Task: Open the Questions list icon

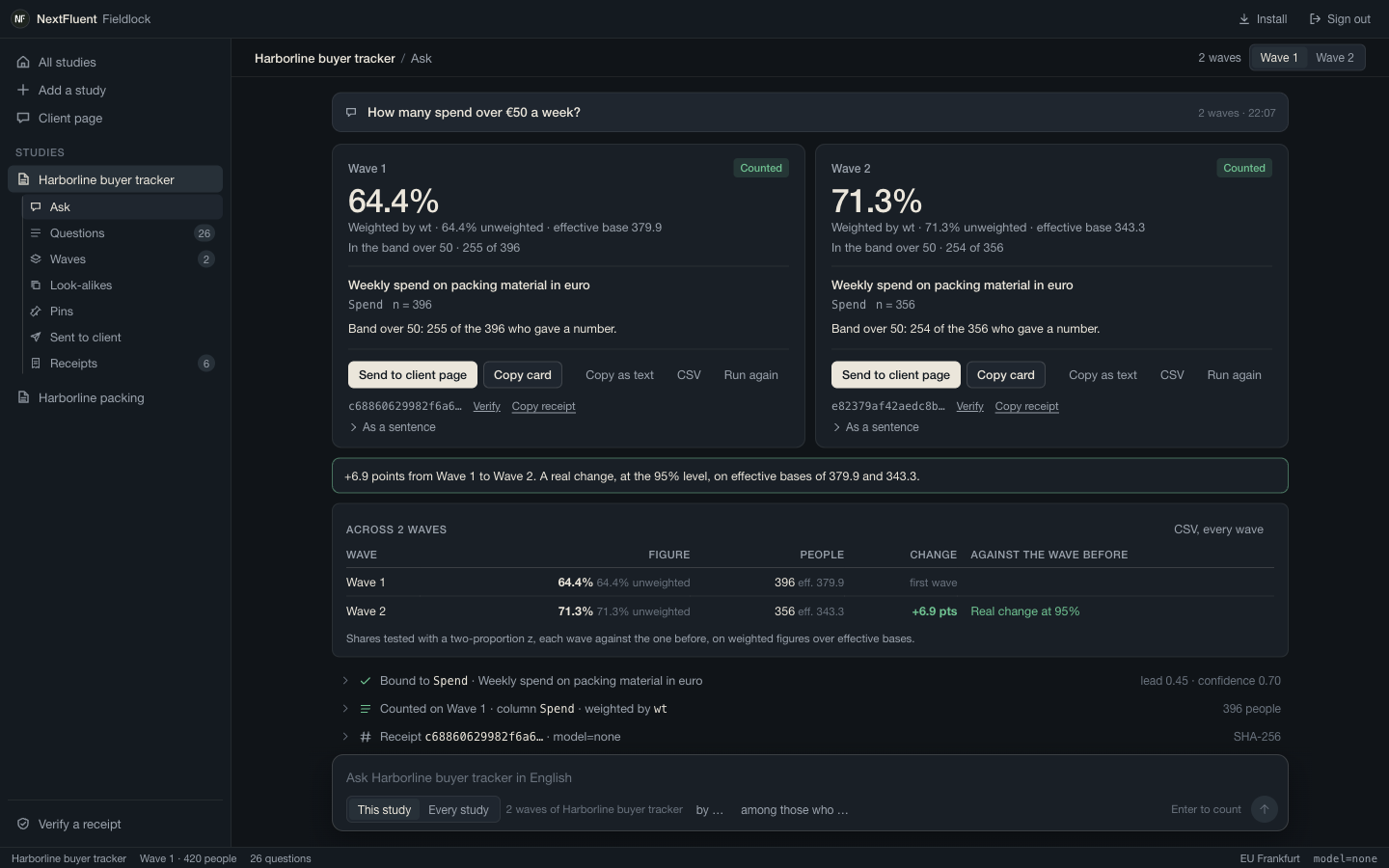Action: pos(36,233)
